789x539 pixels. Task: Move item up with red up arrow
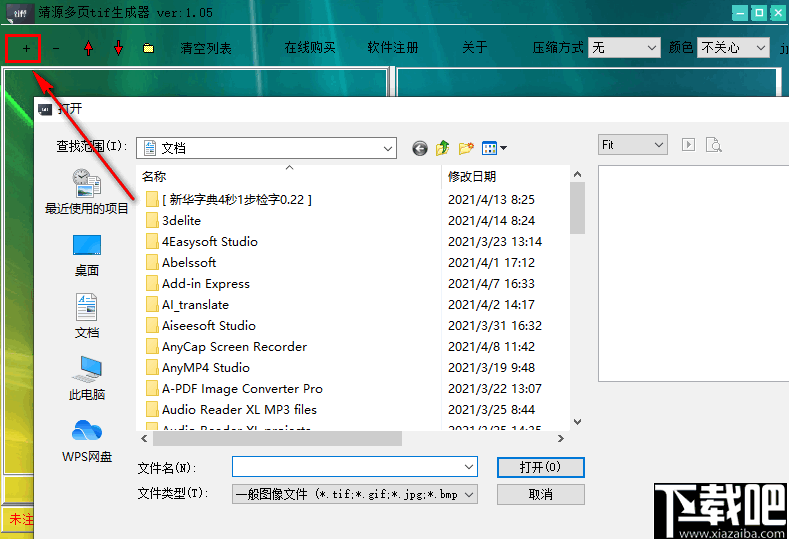89,48
